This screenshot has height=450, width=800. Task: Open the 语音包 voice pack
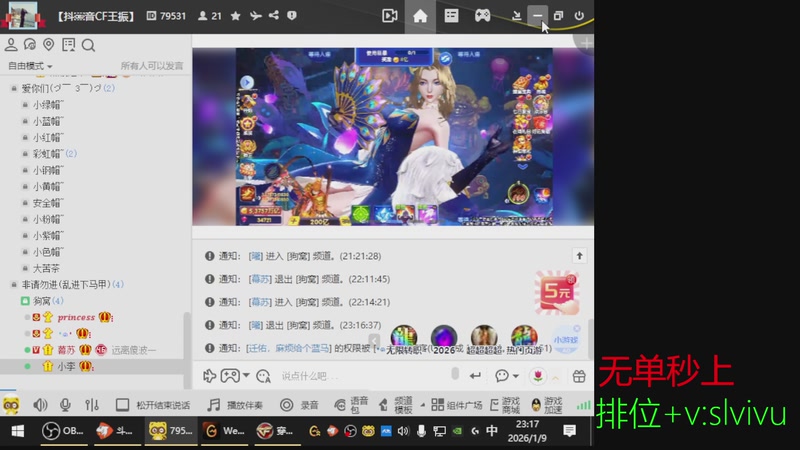[x=351, y=405]
